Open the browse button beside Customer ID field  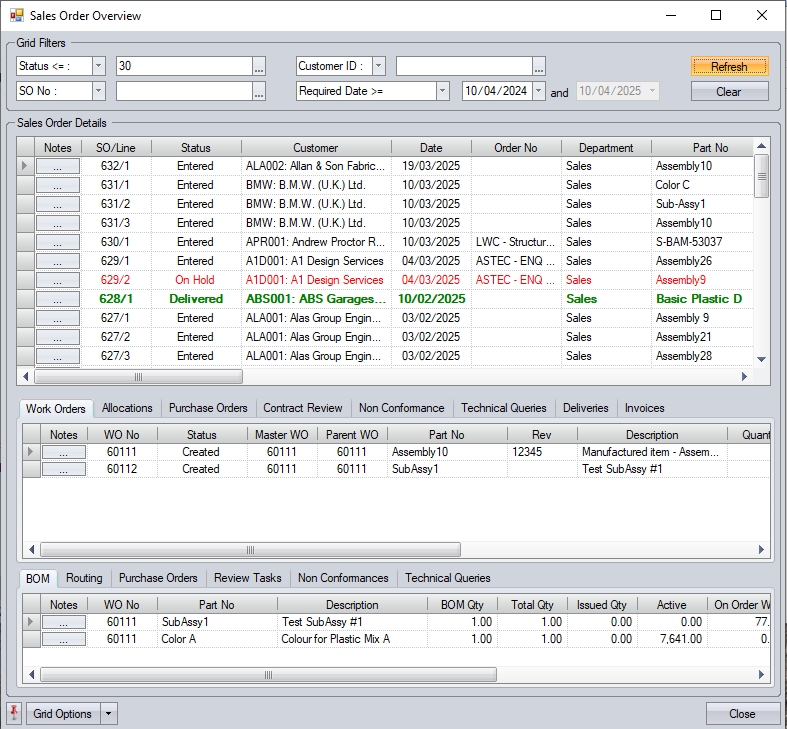539,67
